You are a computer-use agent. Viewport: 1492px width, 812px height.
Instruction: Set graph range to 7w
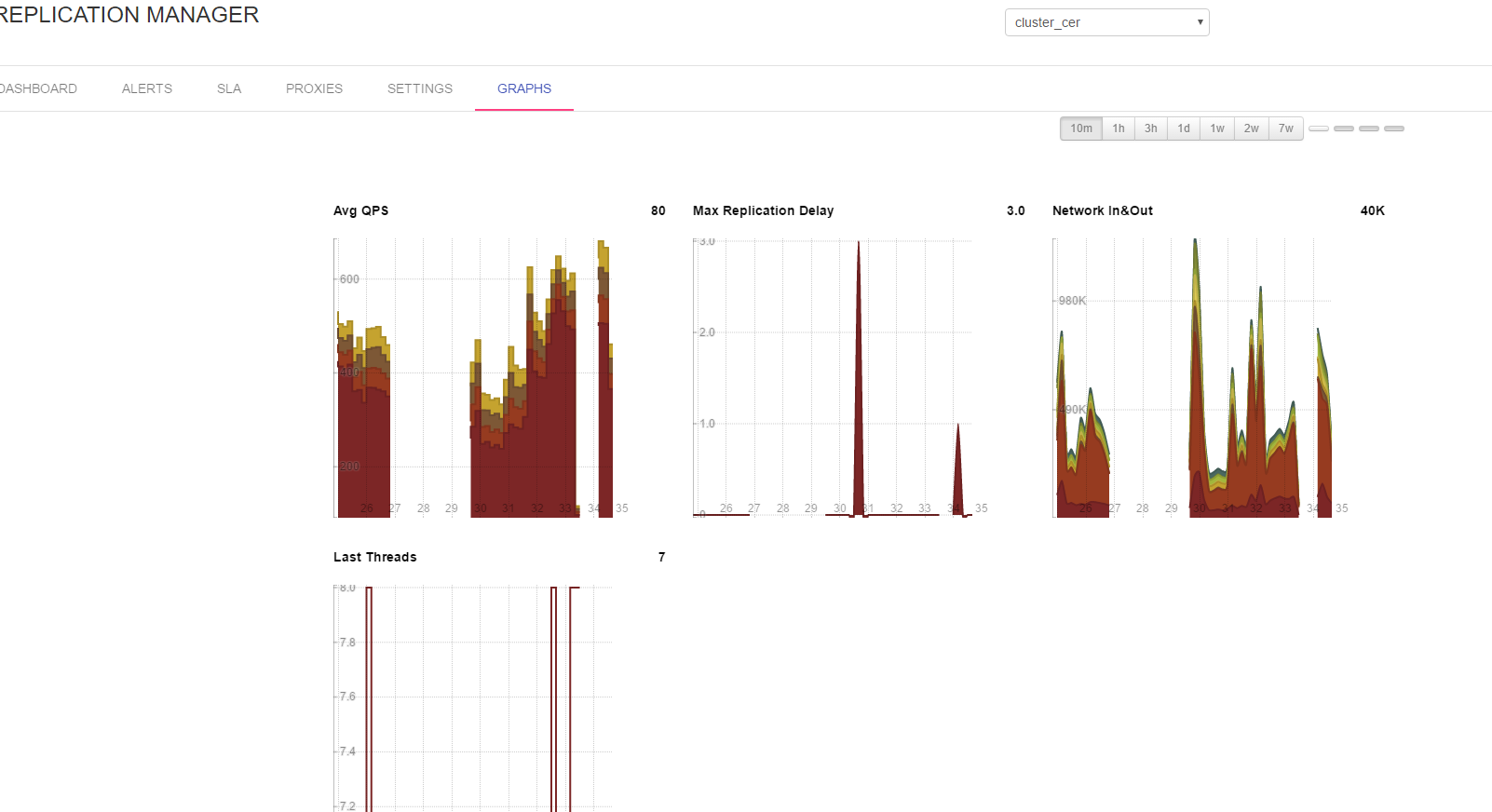(1286, 129)
